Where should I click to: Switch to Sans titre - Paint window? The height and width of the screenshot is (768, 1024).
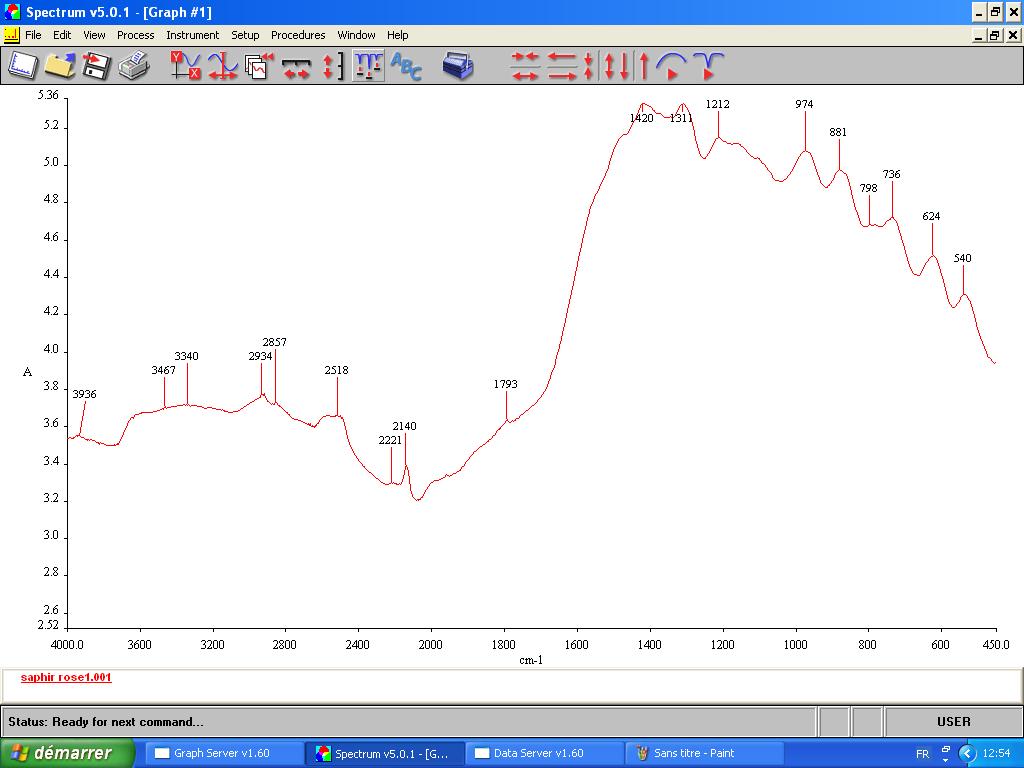693,753
